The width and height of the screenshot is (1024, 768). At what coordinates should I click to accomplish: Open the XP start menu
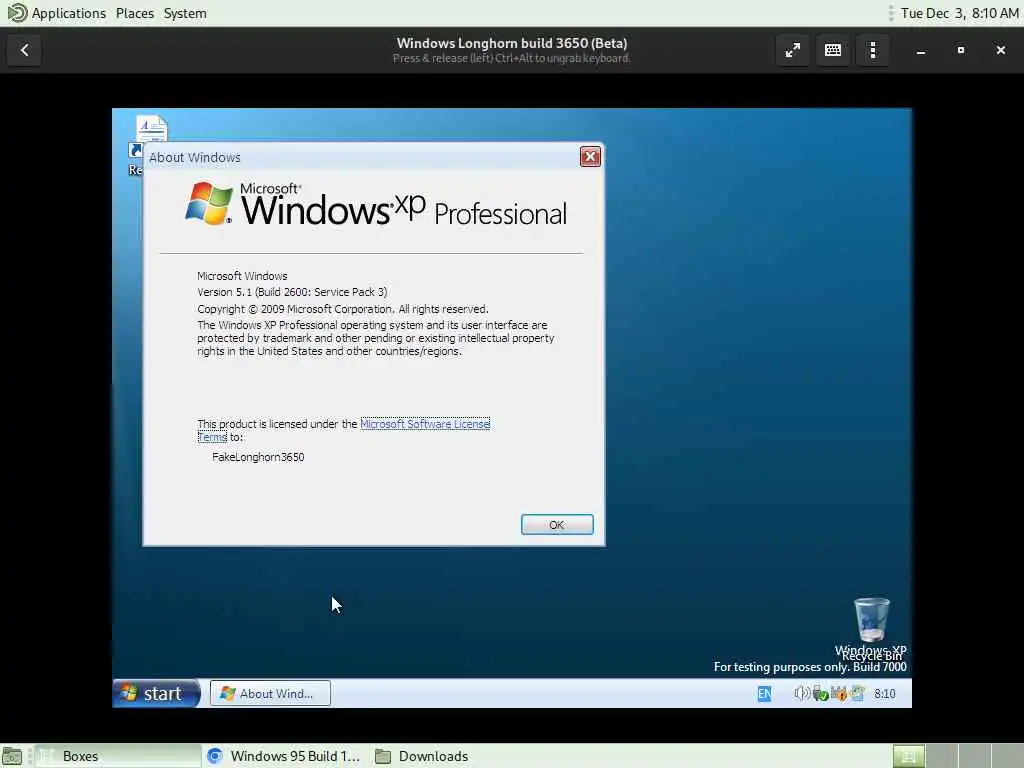pyautogui.click(x=155, y=693)
